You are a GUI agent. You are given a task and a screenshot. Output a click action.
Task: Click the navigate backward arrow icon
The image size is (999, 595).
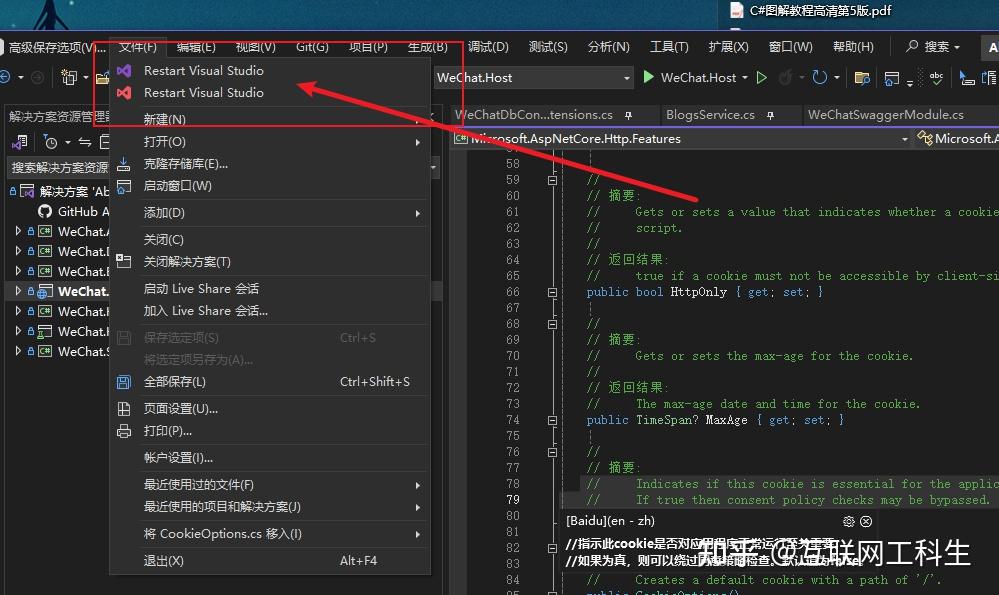pyautogui.click(x=6, y=78)
